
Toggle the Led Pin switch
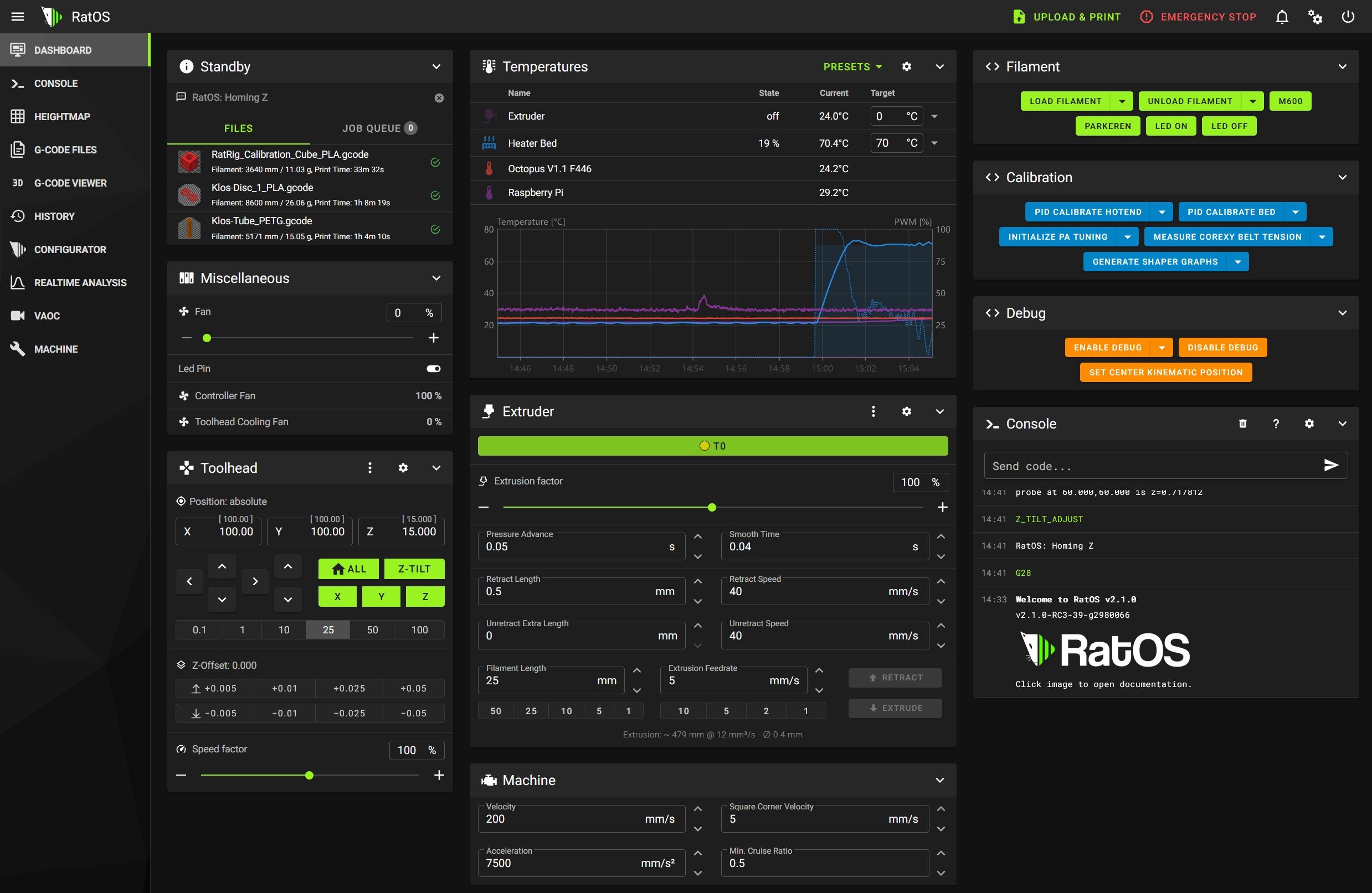(x=434, y=369)
